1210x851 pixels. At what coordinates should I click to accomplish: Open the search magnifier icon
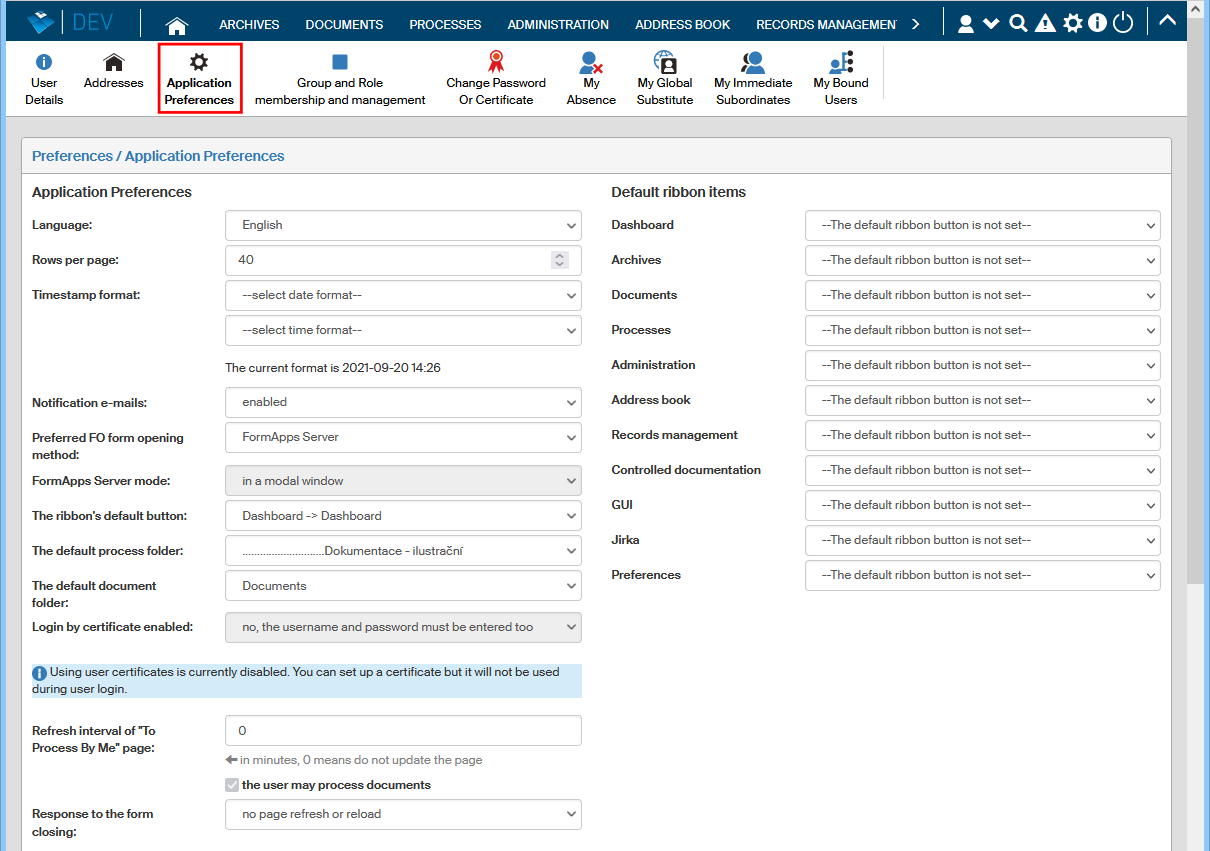click(1018, 24)
